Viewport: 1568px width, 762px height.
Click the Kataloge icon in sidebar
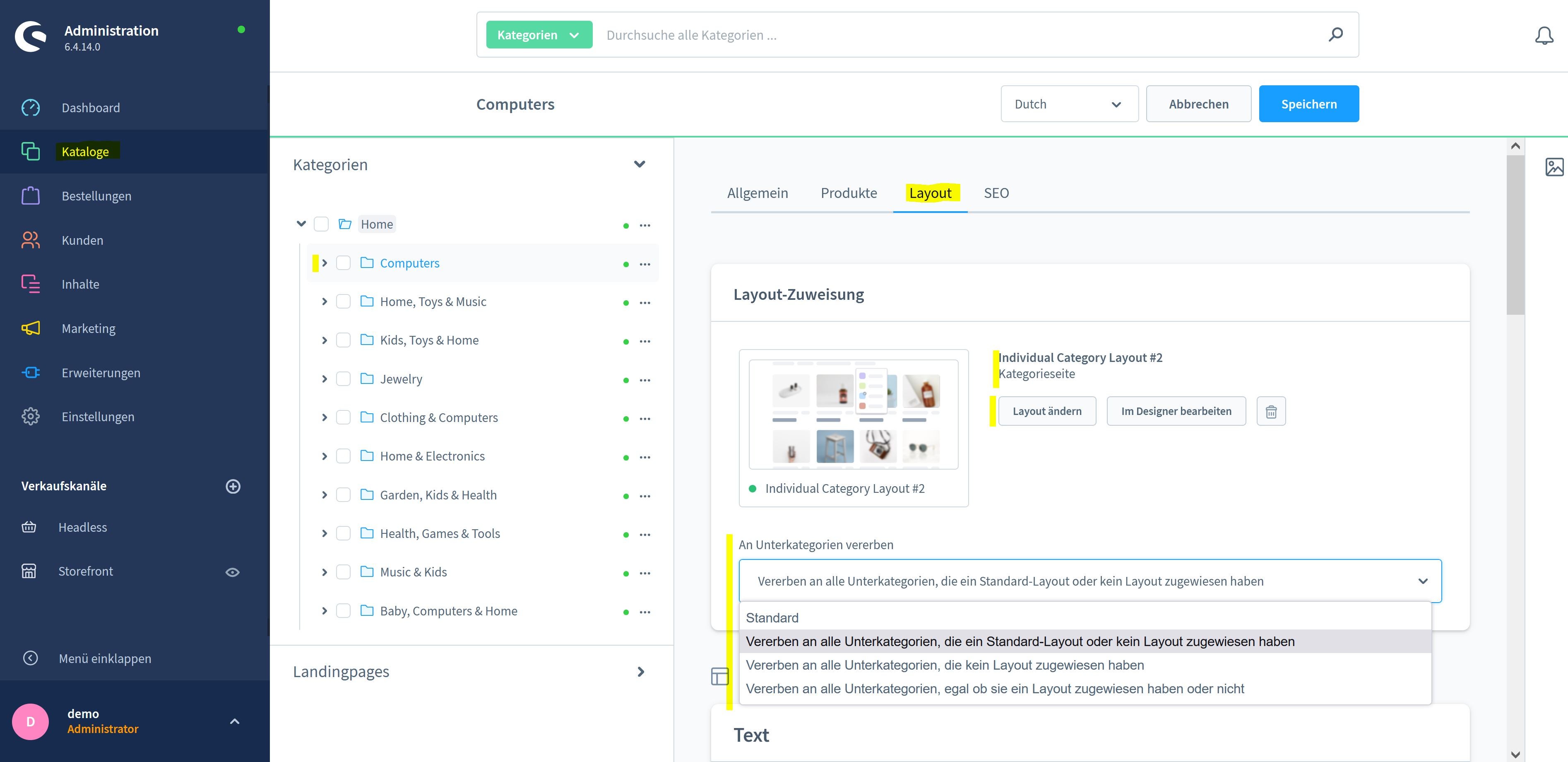pyautogui.click(x=29, y=151)
